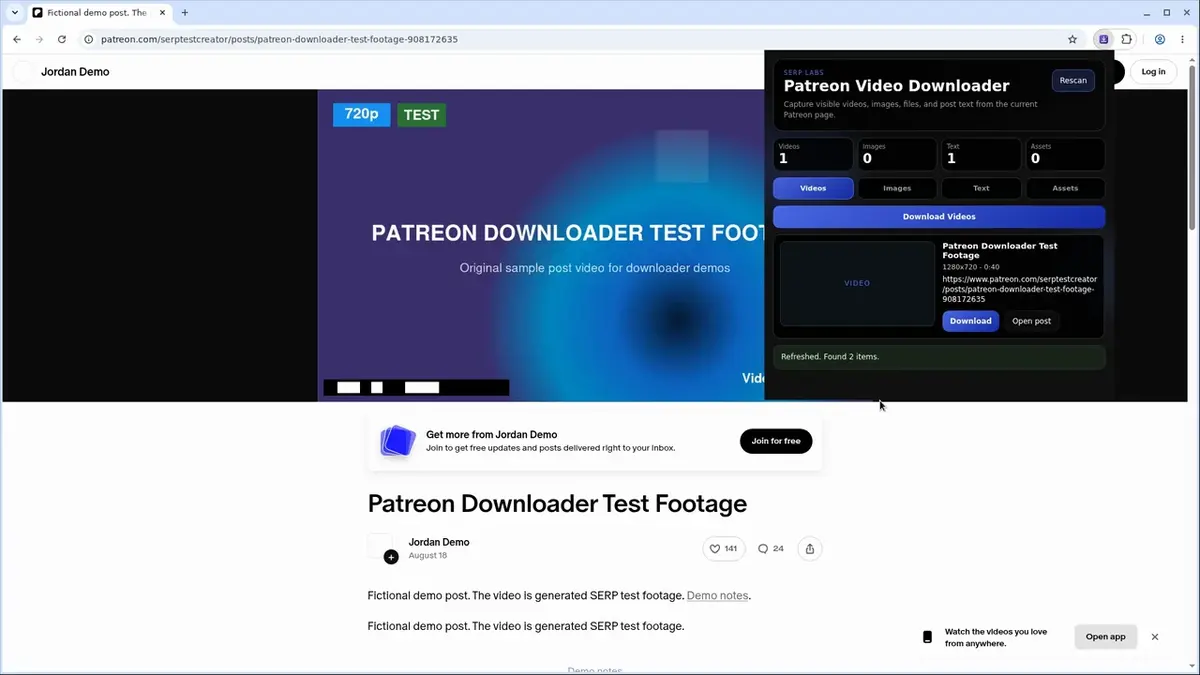The height and width of the screenshot is (675, 1200).
Task: Click the Download Videos button
Action: point(939,216)
